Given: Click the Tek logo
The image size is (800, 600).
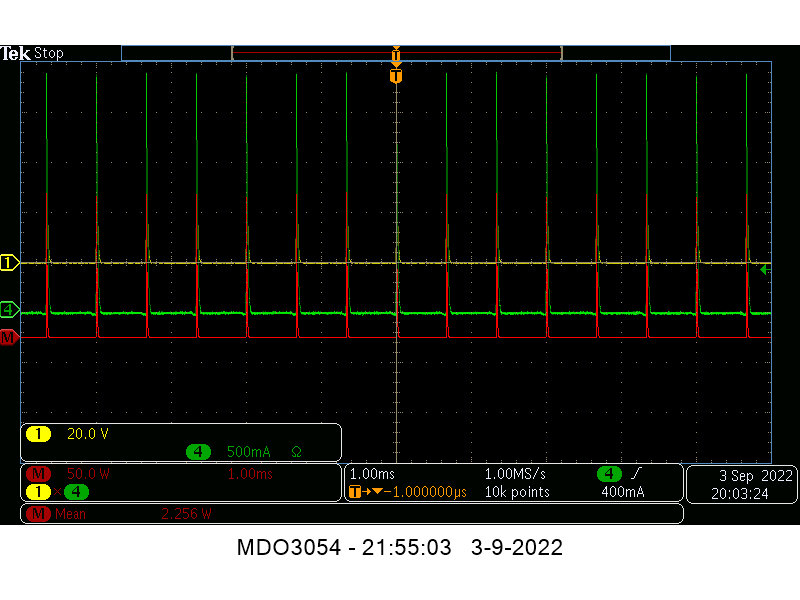Looking at the screenshot, I should coord(16,53).
